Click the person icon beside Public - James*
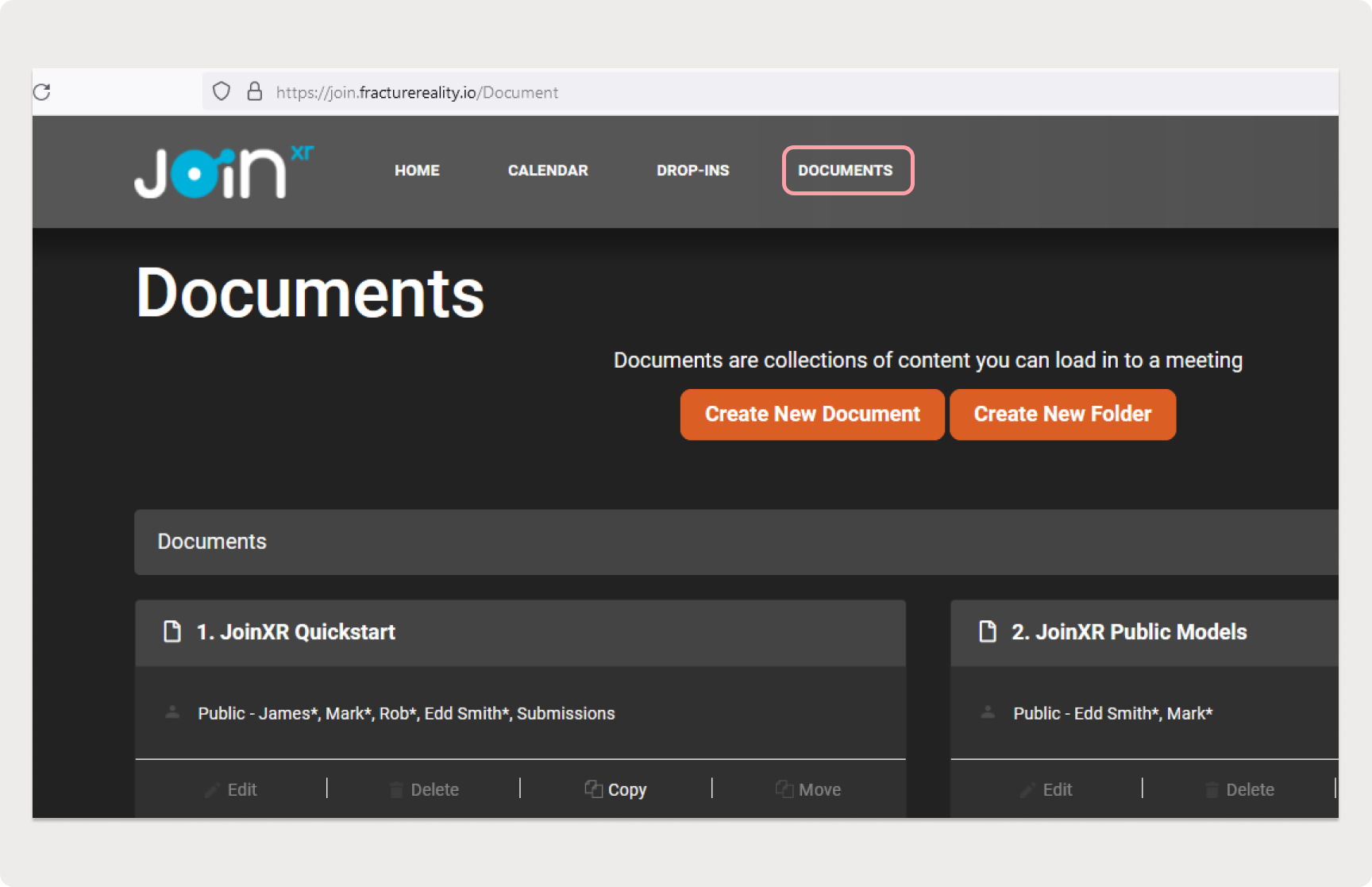Viewport: 1372px width, 887px height. pos(172,712)
